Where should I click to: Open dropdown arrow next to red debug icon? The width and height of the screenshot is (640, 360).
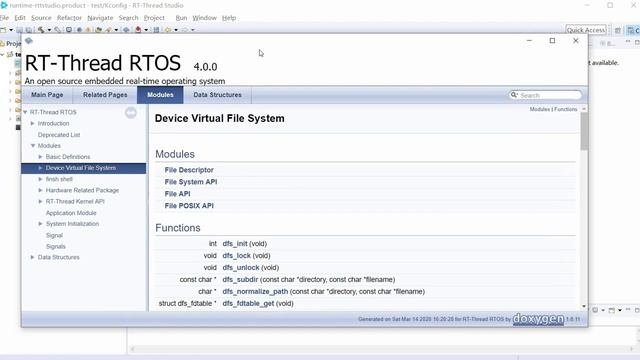coord(146,30)
